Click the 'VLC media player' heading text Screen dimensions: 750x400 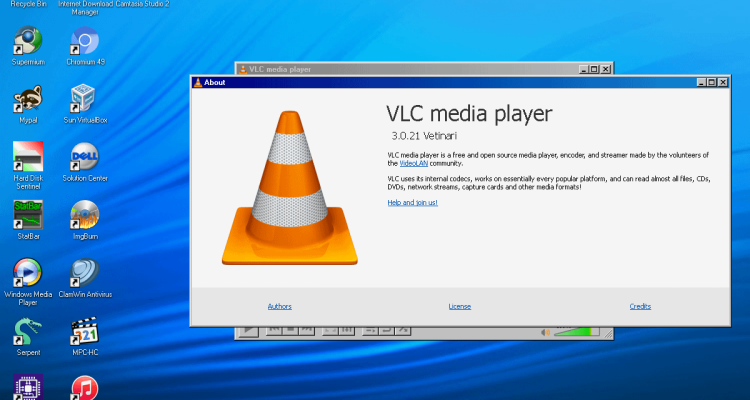coord(469,114)
